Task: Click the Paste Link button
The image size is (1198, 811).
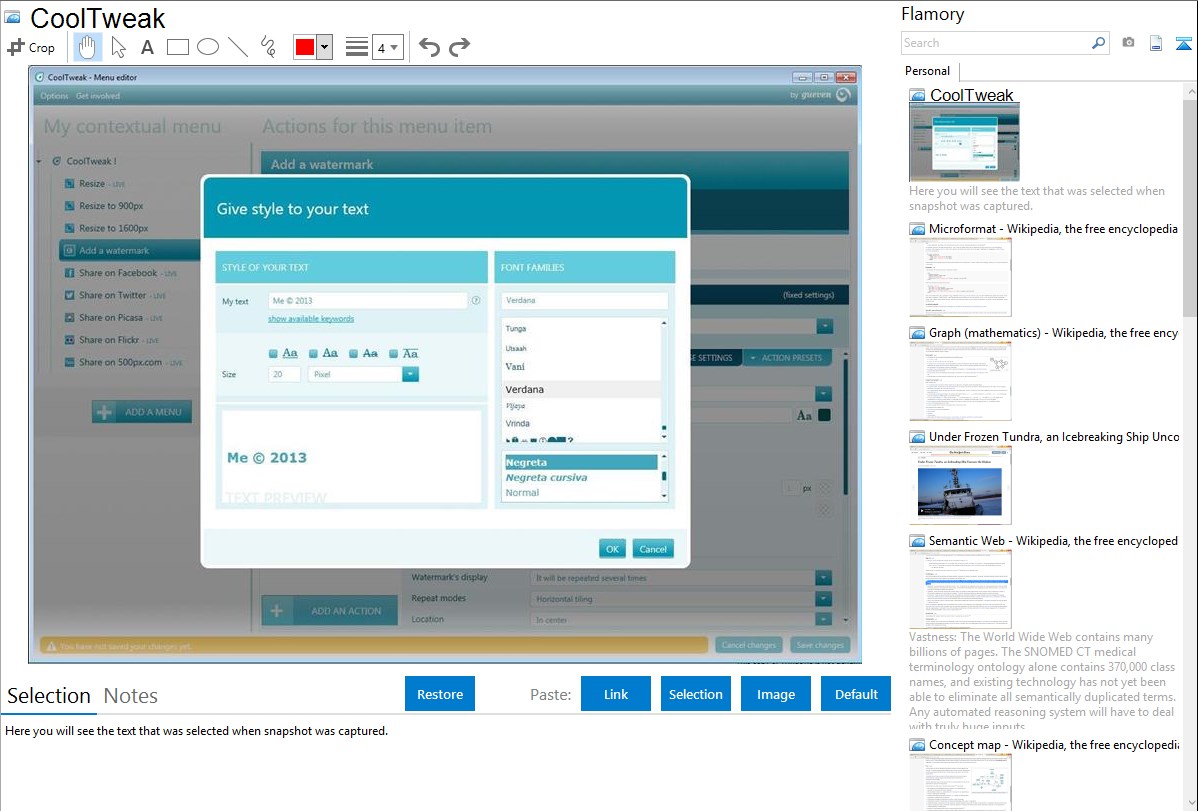Action: click(x=616, y=694)
